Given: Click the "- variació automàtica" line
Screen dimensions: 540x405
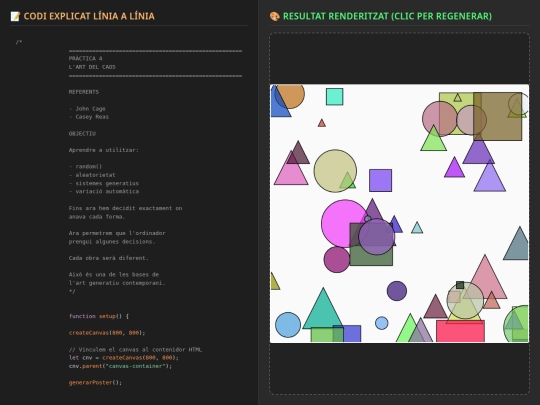Looking at the screenshot, I should click(104, 191).
